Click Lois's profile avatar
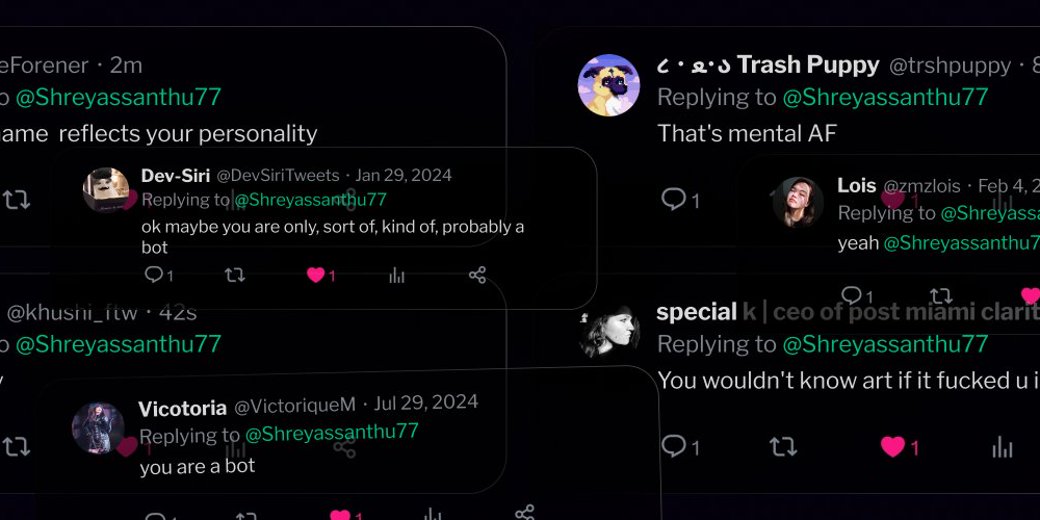The height and width of the screenshot is (520, 1040). (798, 203)
